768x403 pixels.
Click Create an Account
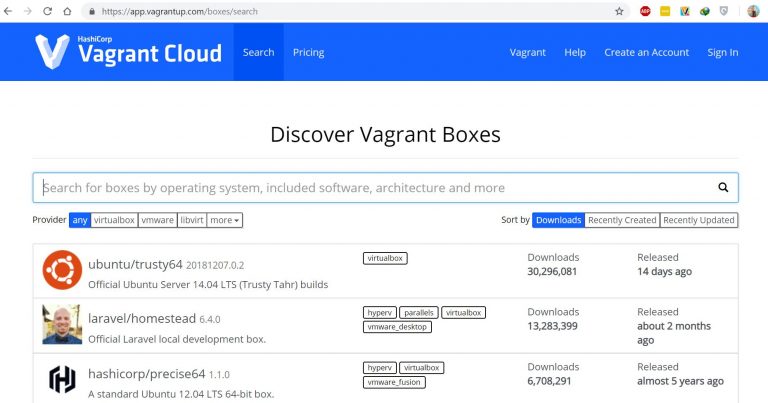[x=647, y=52]
